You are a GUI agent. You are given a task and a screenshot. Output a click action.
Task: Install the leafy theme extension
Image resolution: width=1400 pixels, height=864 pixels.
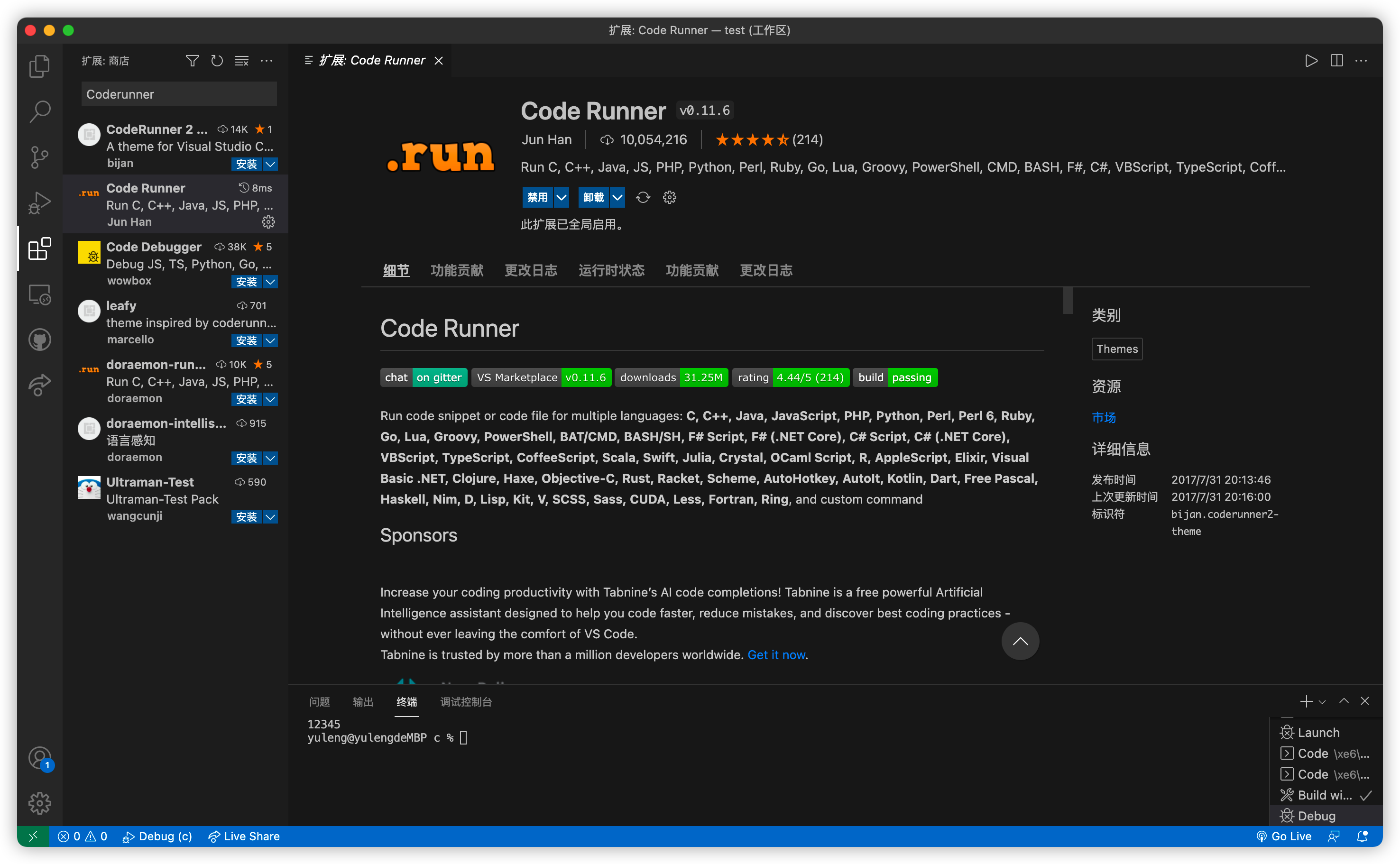pos(246,340)
